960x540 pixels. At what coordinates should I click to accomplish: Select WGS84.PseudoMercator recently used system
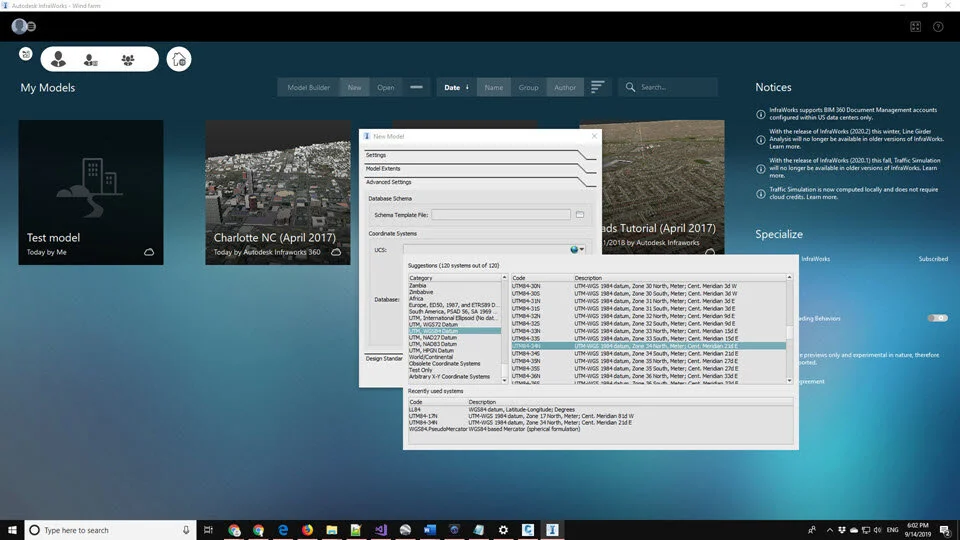click(x=600, y=429)
